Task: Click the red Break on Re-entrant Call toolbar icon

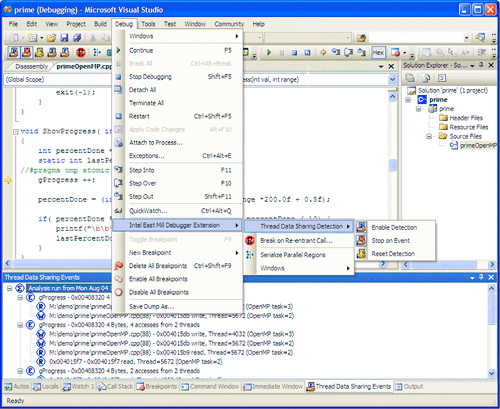Action: pos(81,52)
